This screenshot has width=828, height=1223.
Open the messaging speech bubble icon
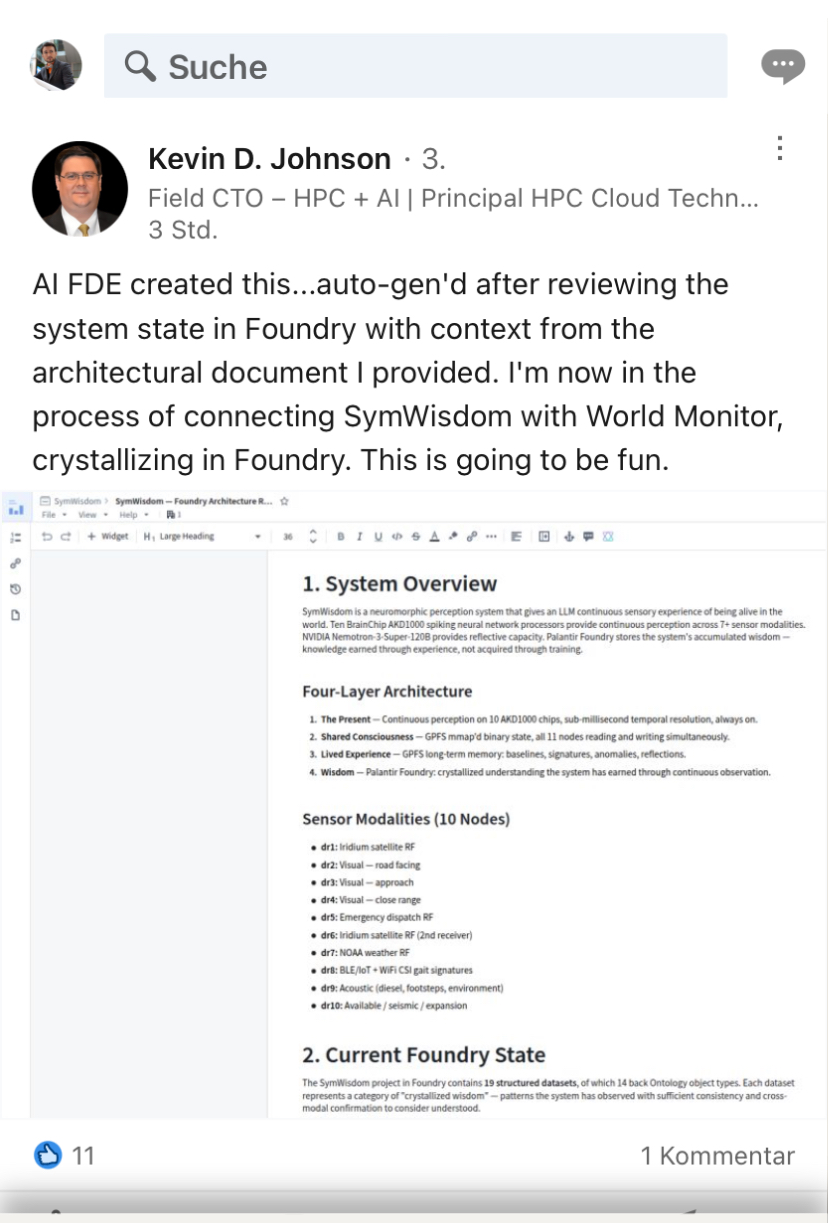[x=782, y=67]
